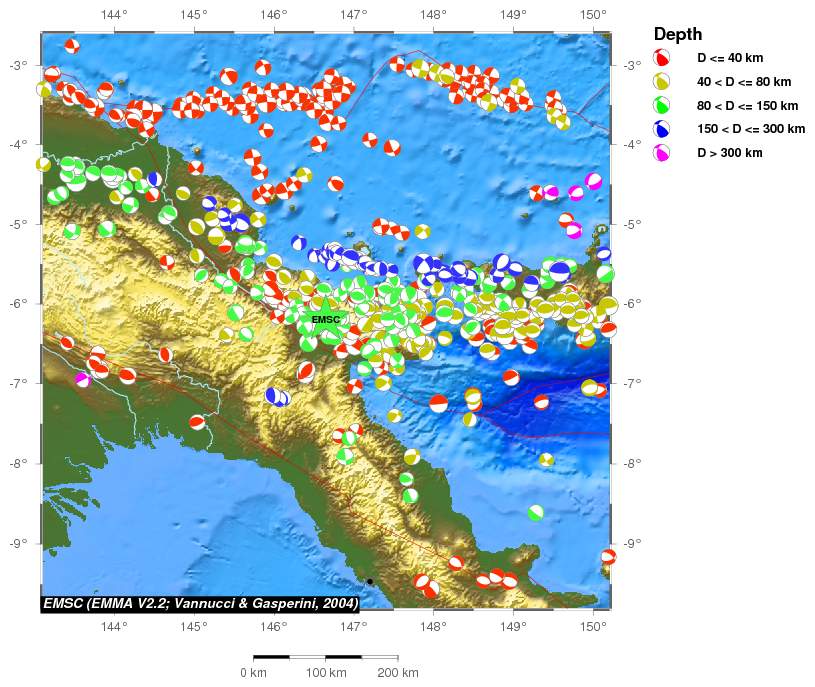Screen dimensions: 815x687
Task: Click the yellow beachball icon in the legend
Action: 661,82
